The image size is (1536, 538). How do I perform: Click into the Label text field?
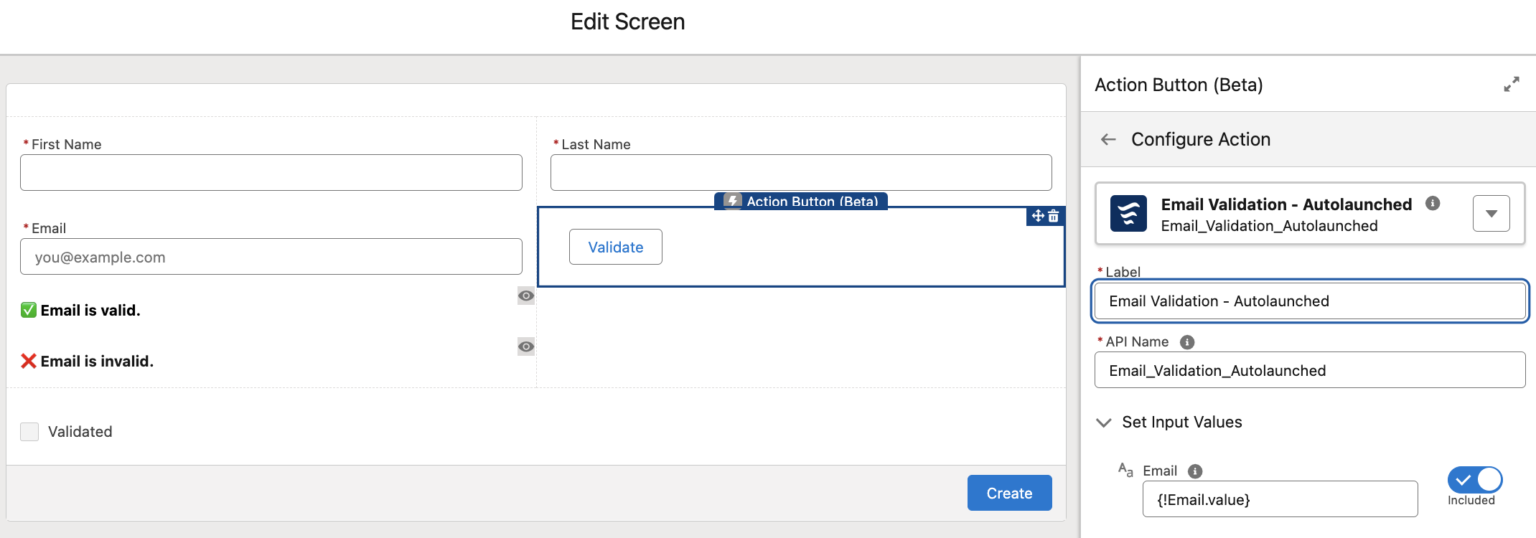point(1309,301)
